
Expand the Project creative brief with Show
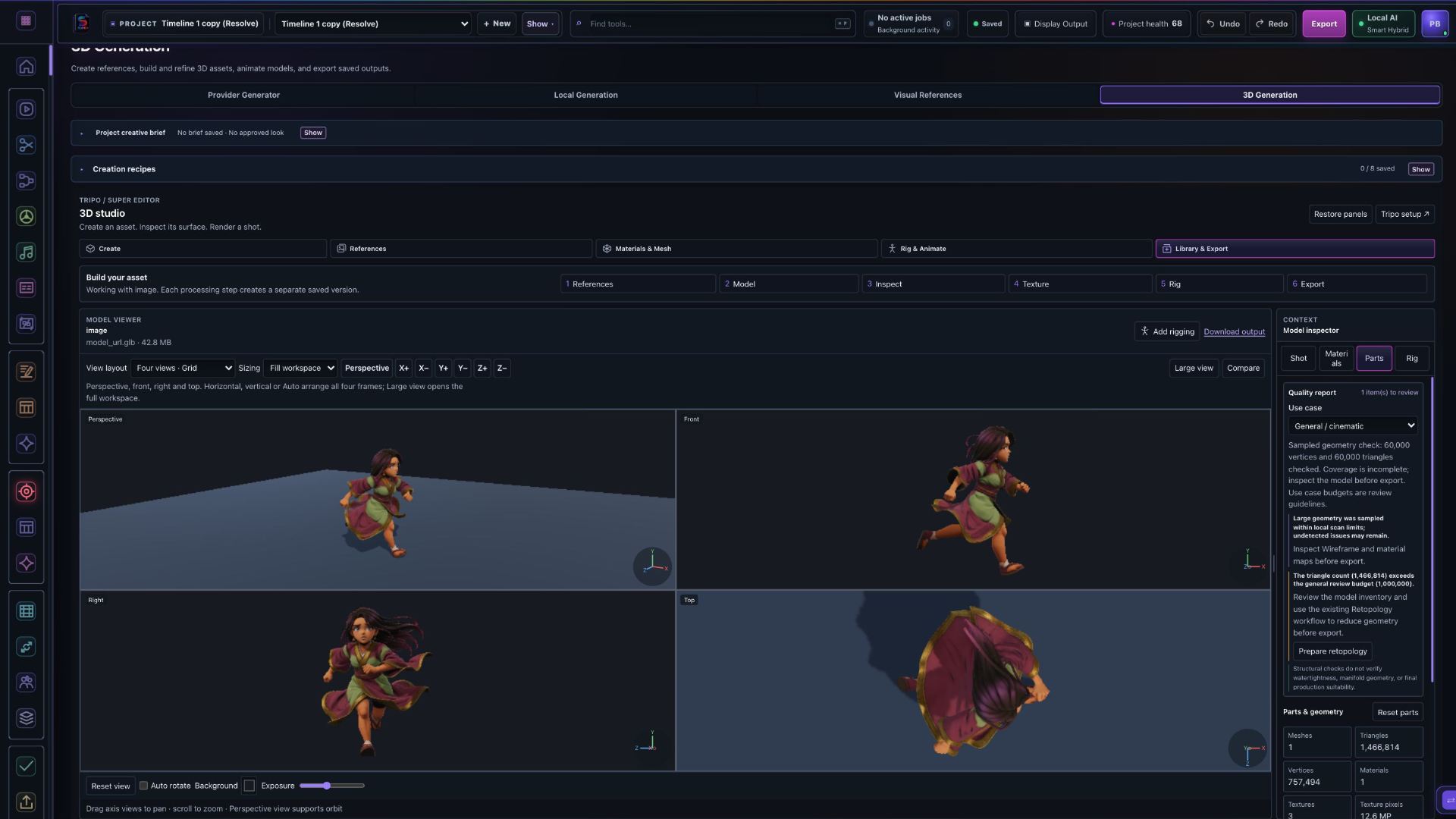(x=313, y=133)
